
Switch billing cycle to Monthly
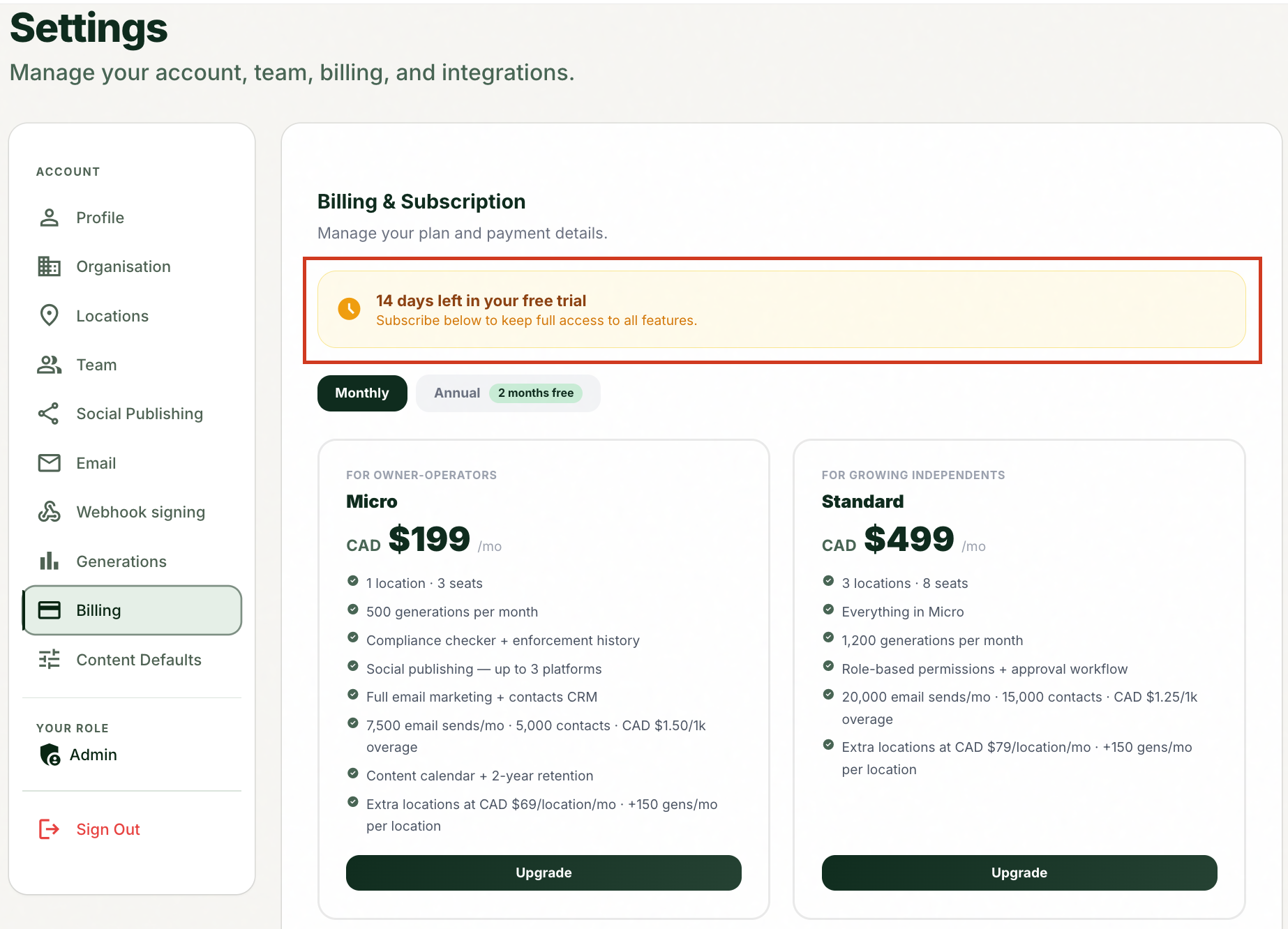coord(362,393)
